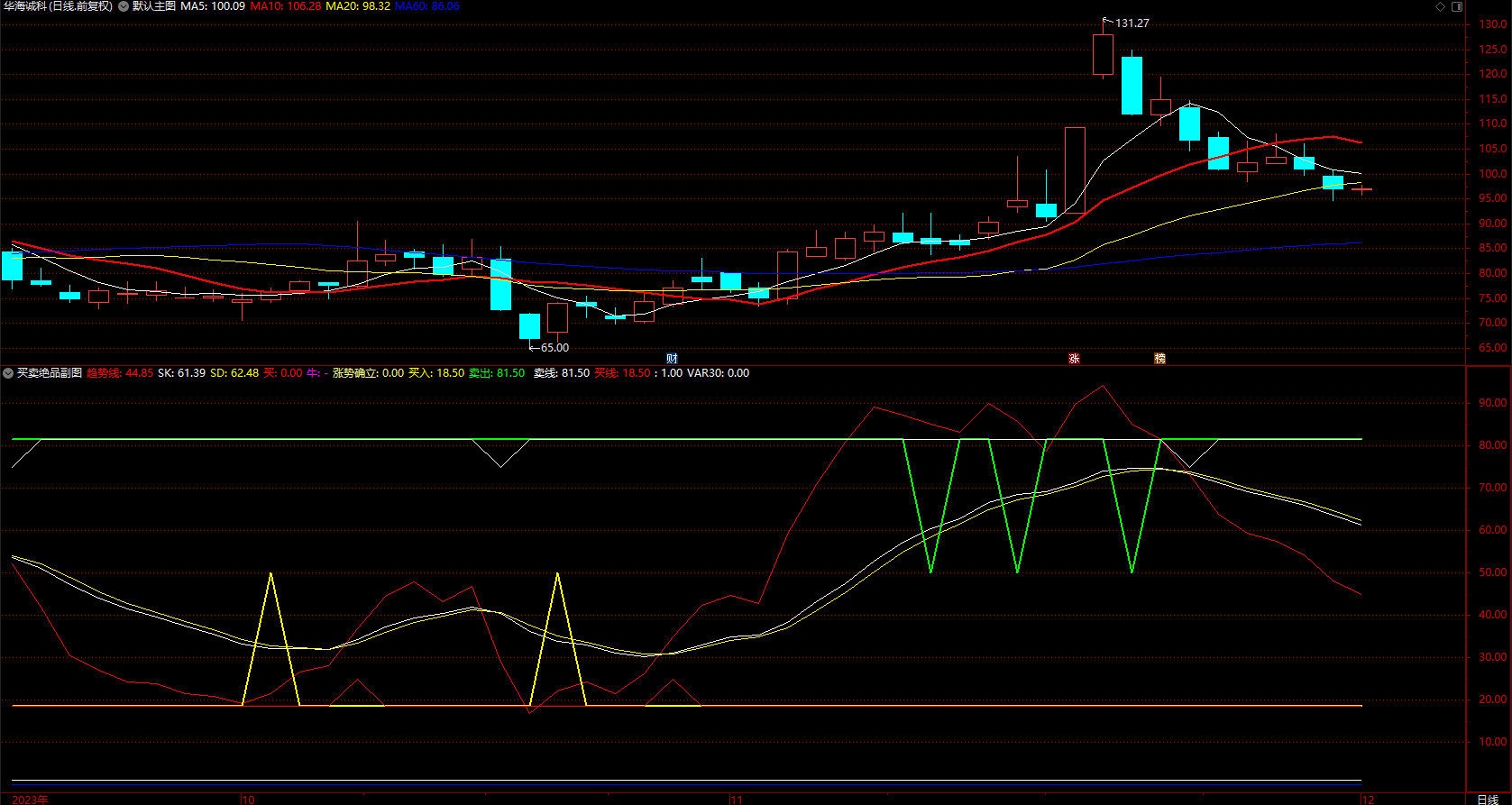Expand the 买卖绝品副图 sub-chart indicator dropdown
Screen dimensions: 1512x805
point(8,373)
